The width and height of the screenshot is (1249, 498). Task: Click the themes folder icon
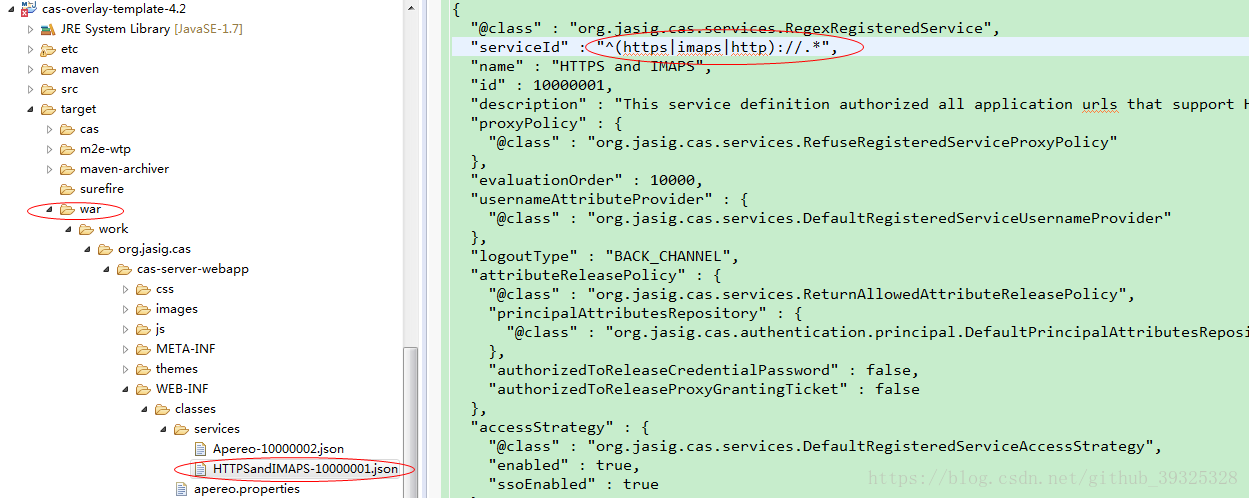point(144,369)
